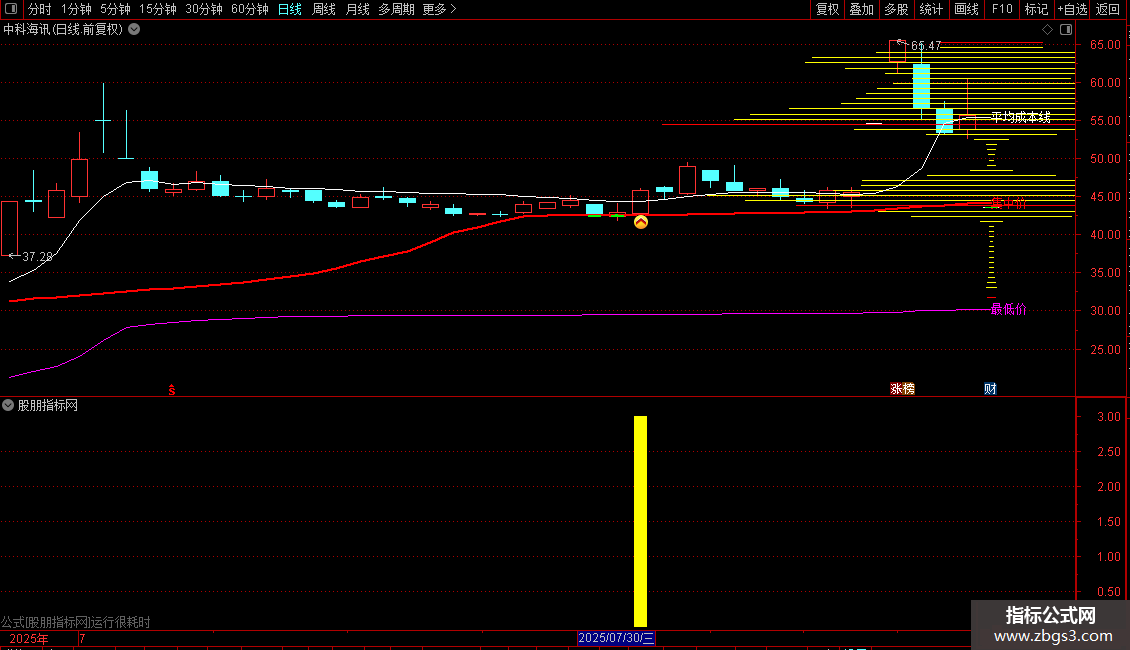Expand the 股朋指标网 indicator dropdown
Image resolution: width=1130 pixels, height=650 pixels.
click(x=8, y=406)
